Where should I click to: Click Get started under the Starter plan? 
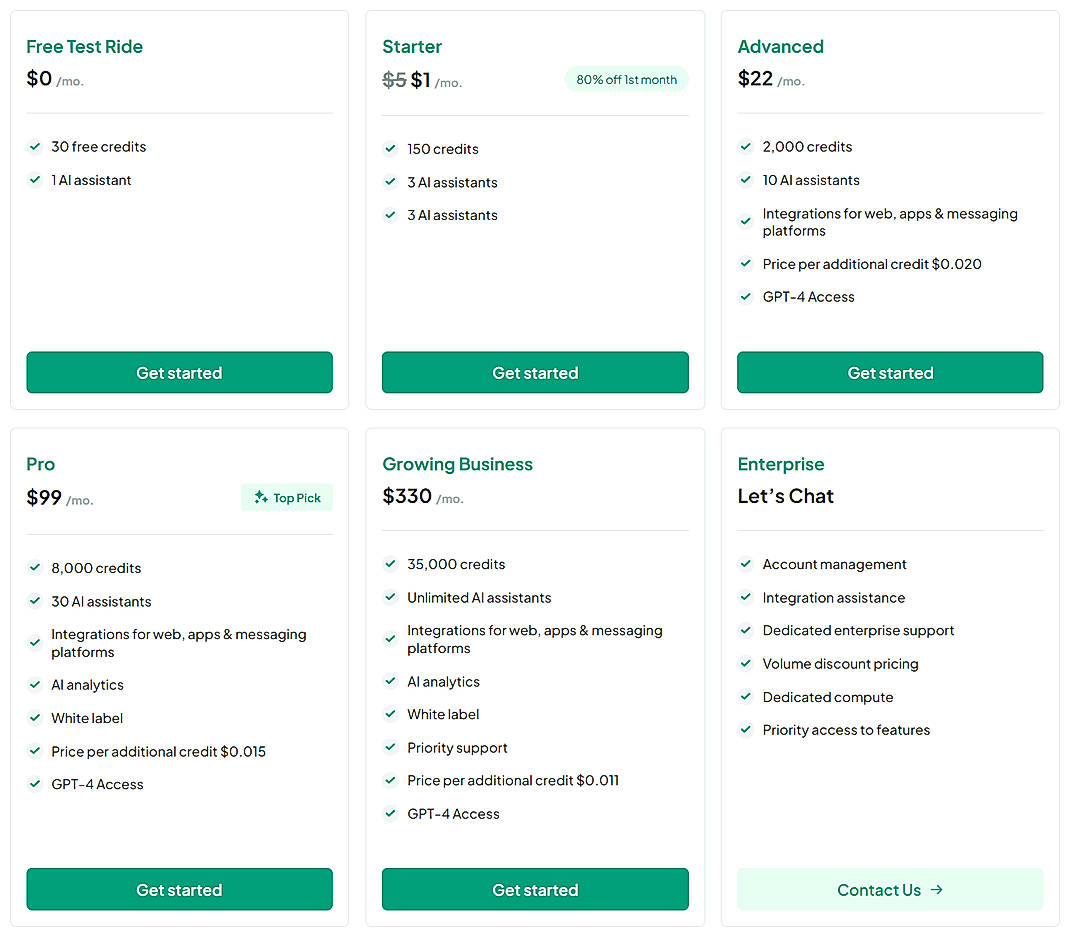(x=535, y=372)
